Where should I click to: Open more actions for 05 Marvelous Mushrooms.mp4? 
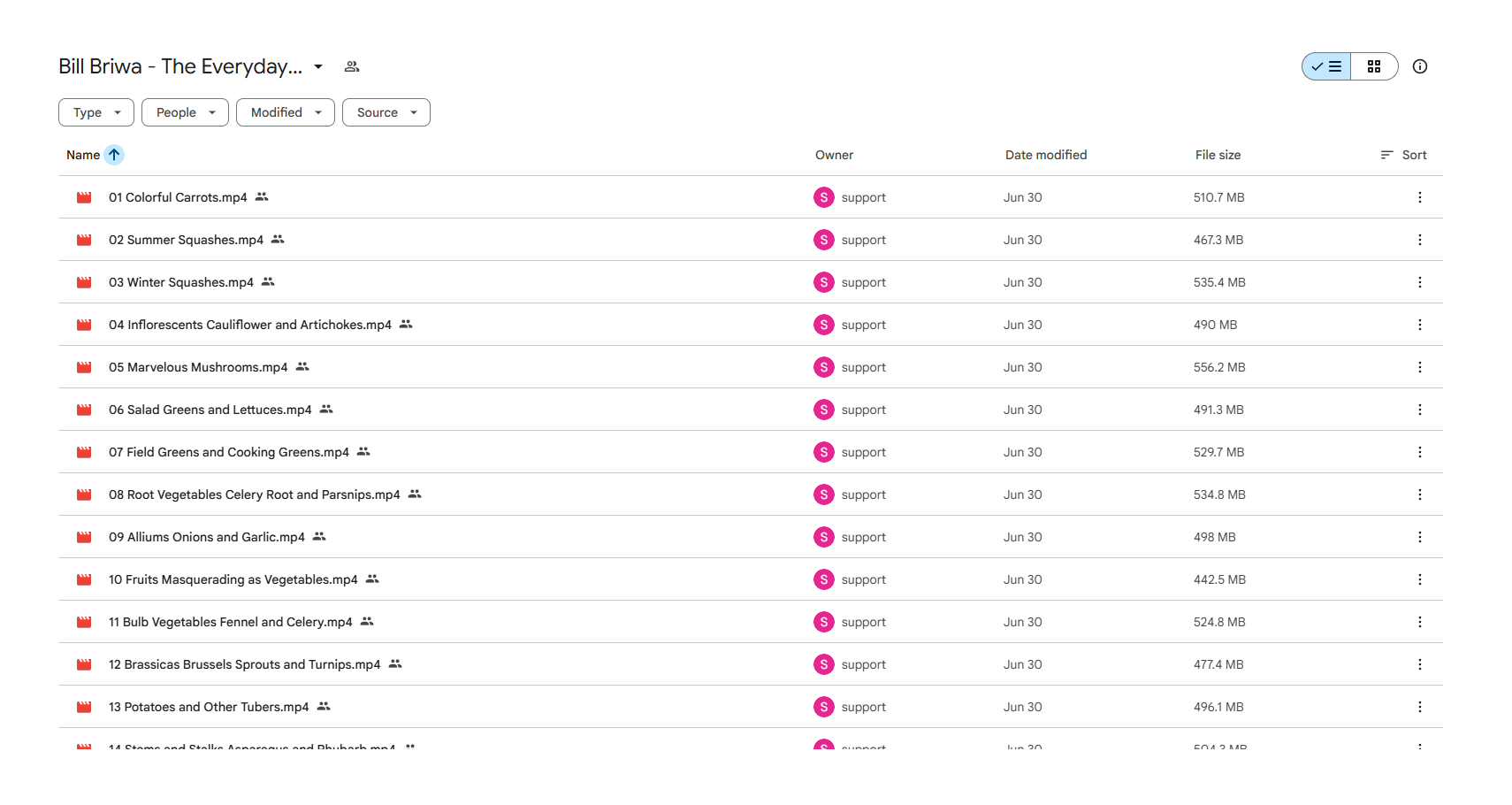tap(1420, 367)
